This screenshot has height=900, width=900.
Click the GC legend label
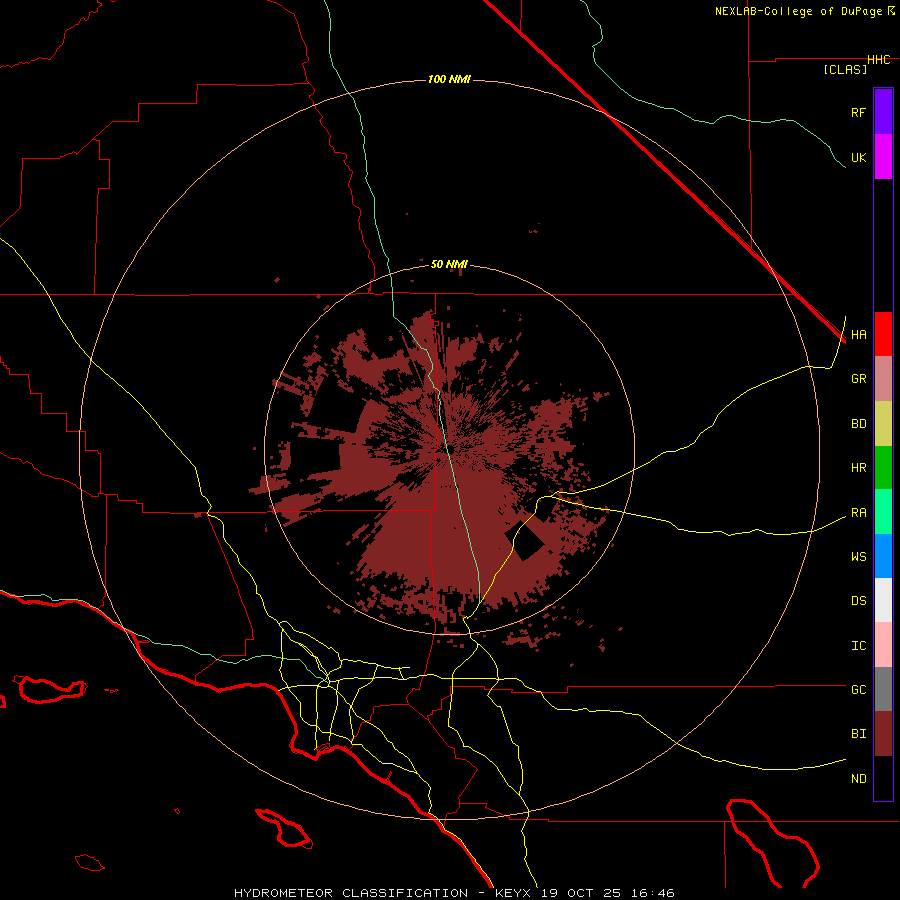(858, 690)
